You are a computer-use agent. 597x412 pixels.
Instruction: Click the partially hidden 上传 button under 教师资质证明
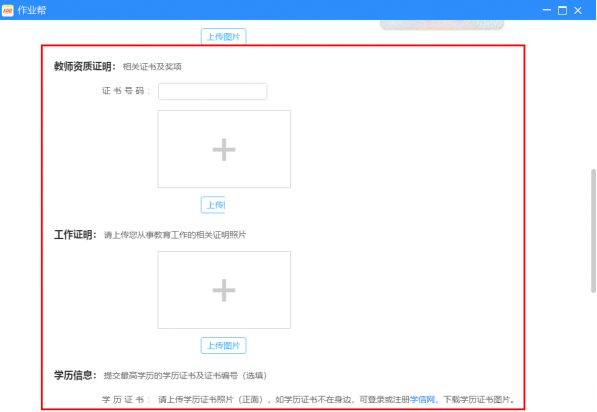coord(213,205)
